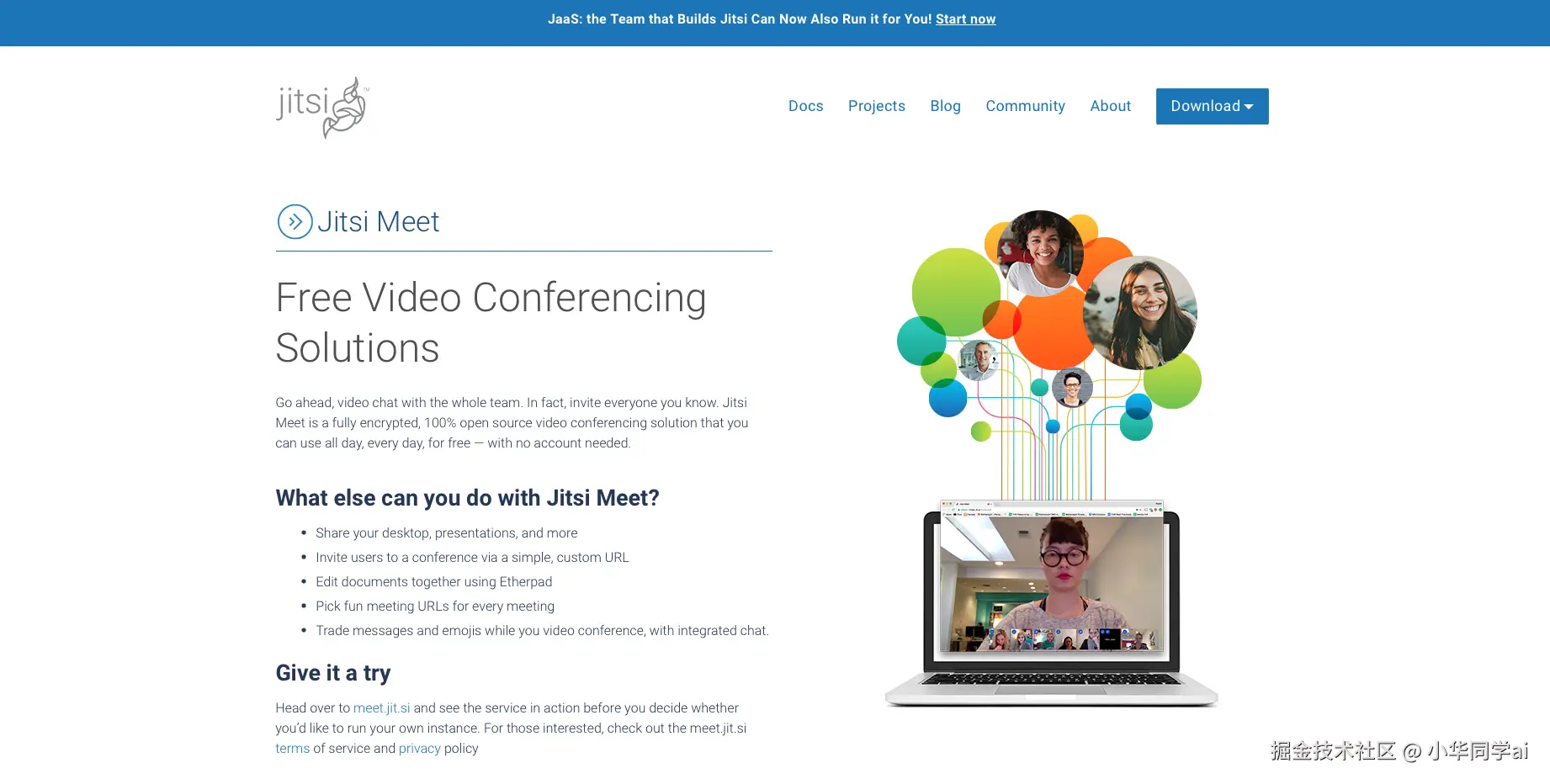Click the 'Give it a try' heading

point(333,673)
